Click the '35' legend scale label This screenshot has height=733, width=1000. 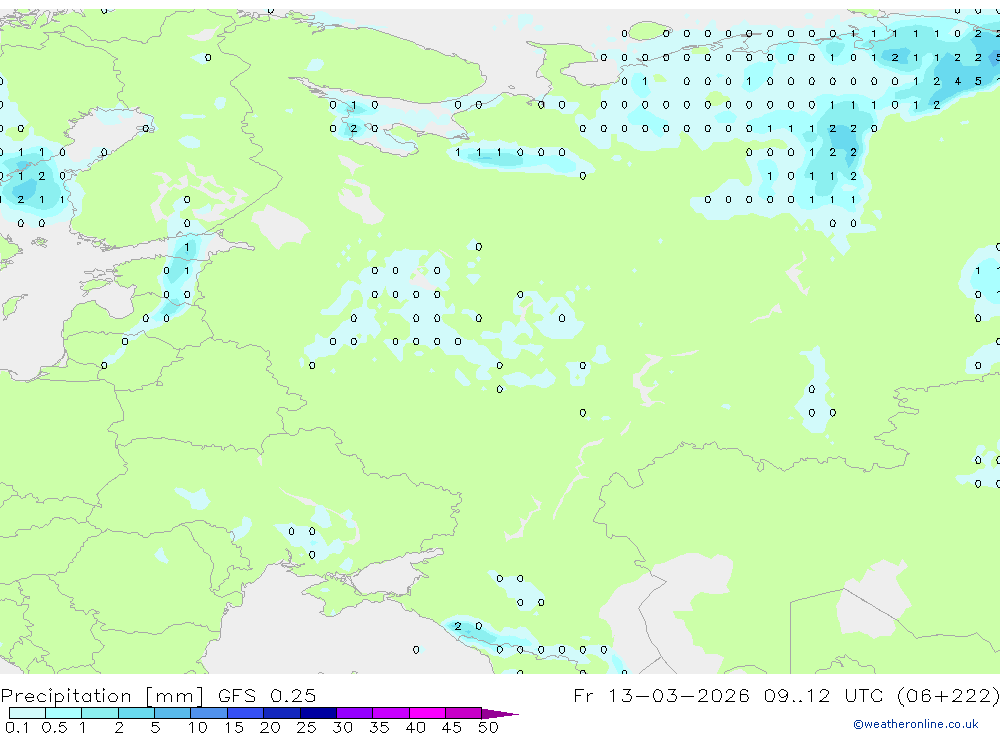coord(379,727)
